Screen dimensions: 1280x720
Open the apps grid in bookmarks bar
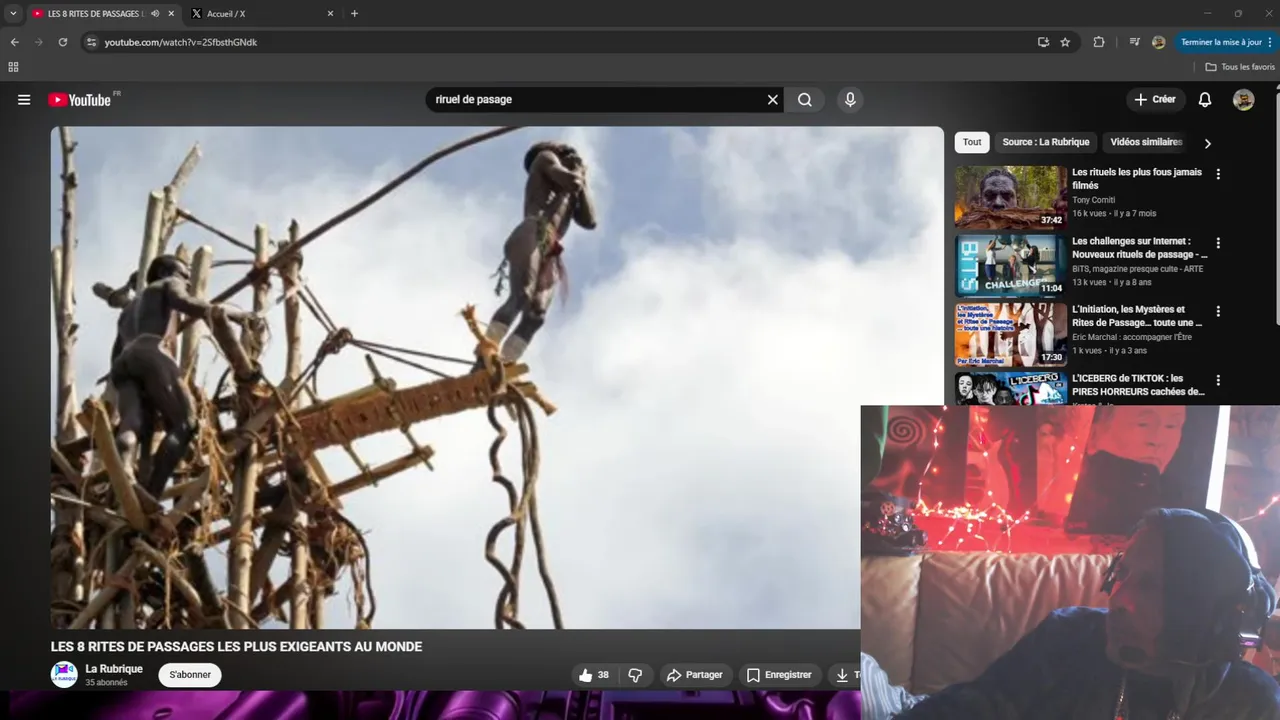[13, 67]
